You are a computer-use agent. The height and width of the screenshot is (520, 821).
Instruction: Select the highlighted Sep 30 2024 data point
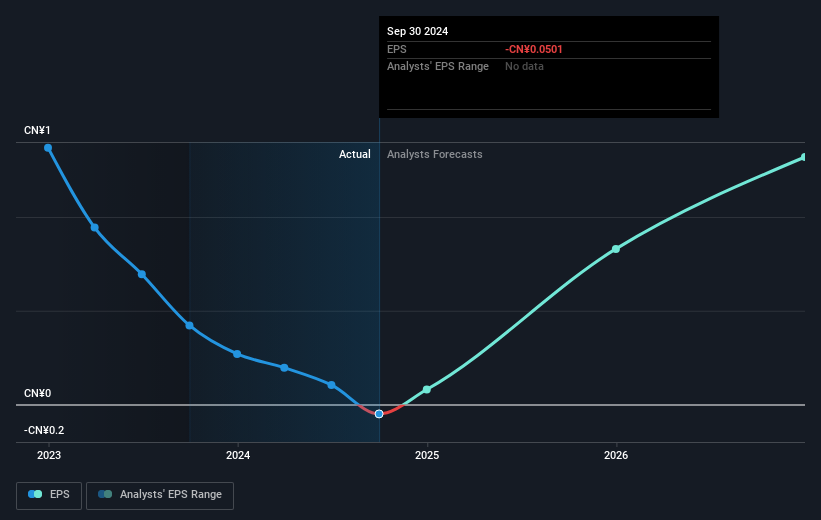click(379, 414)
